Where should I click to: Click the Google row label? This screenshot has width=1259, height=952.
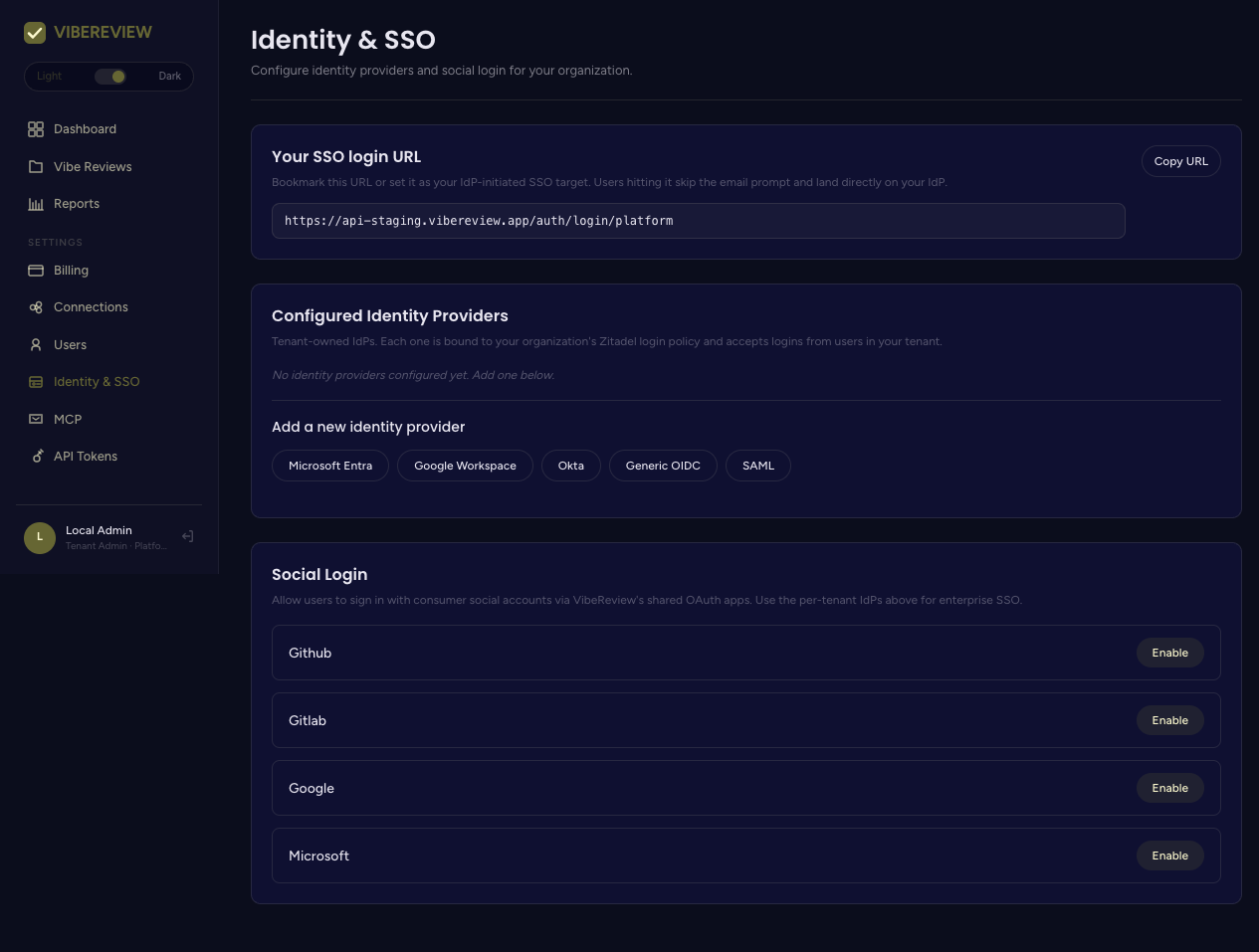pyautogui.click(x=312, y=788)
